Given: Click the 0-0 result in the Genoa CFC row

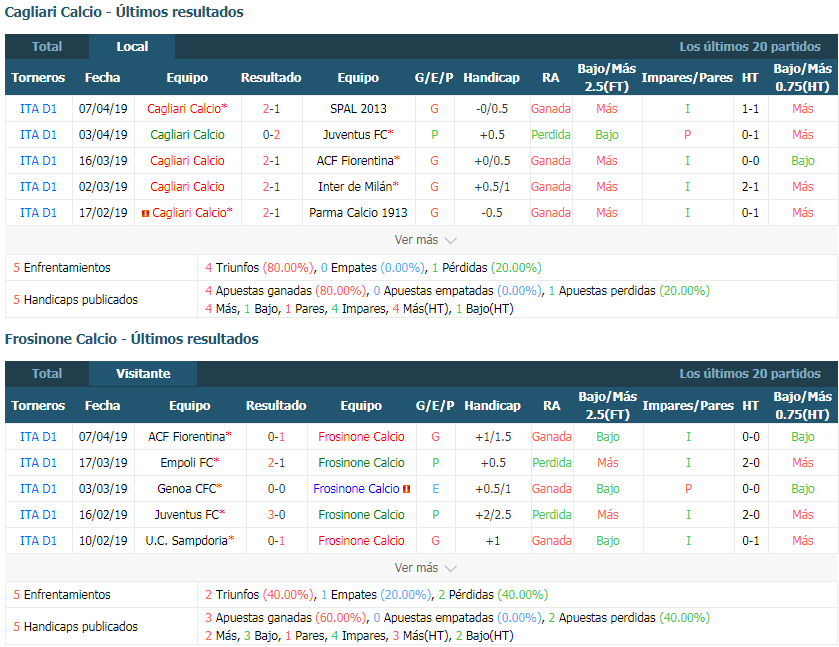Looking at the screenshot, I should click(276, 489).
